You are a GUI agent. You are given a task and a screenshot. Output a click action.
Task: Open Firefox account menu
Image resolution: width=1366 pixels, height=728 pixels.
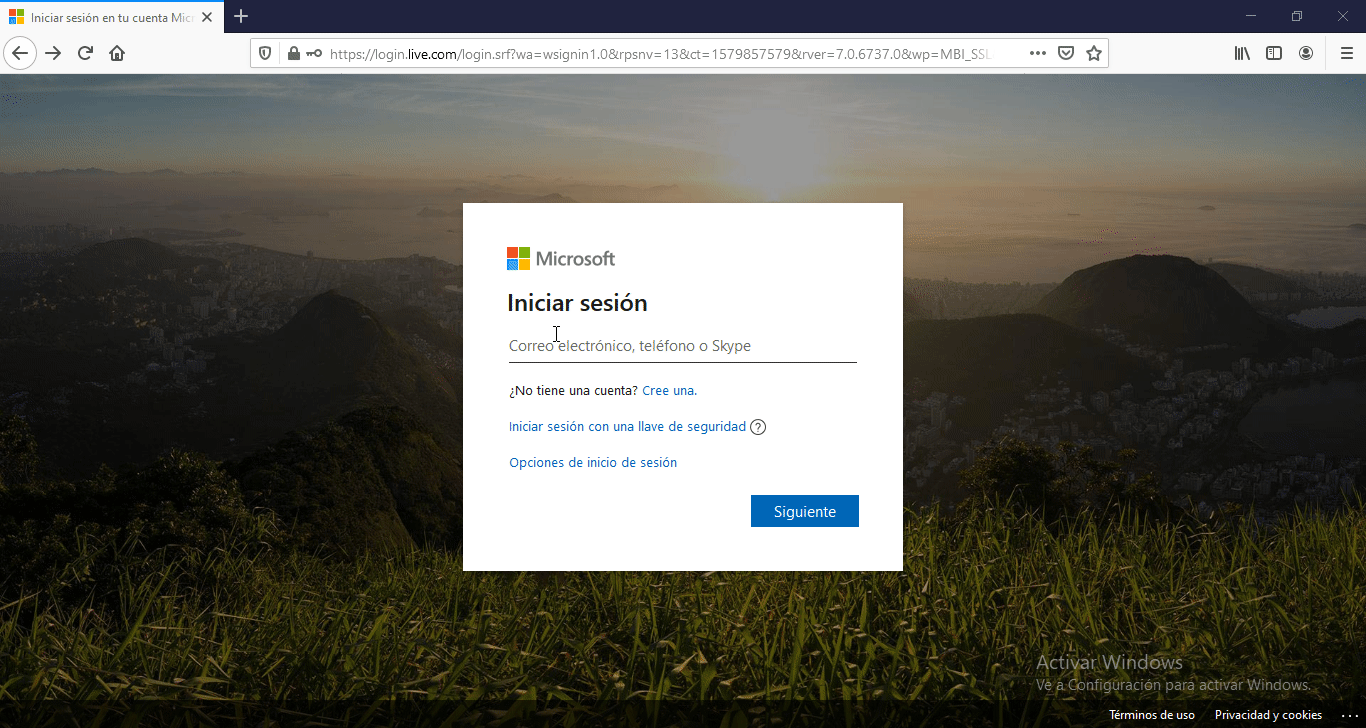click(x=1306, y=53)
